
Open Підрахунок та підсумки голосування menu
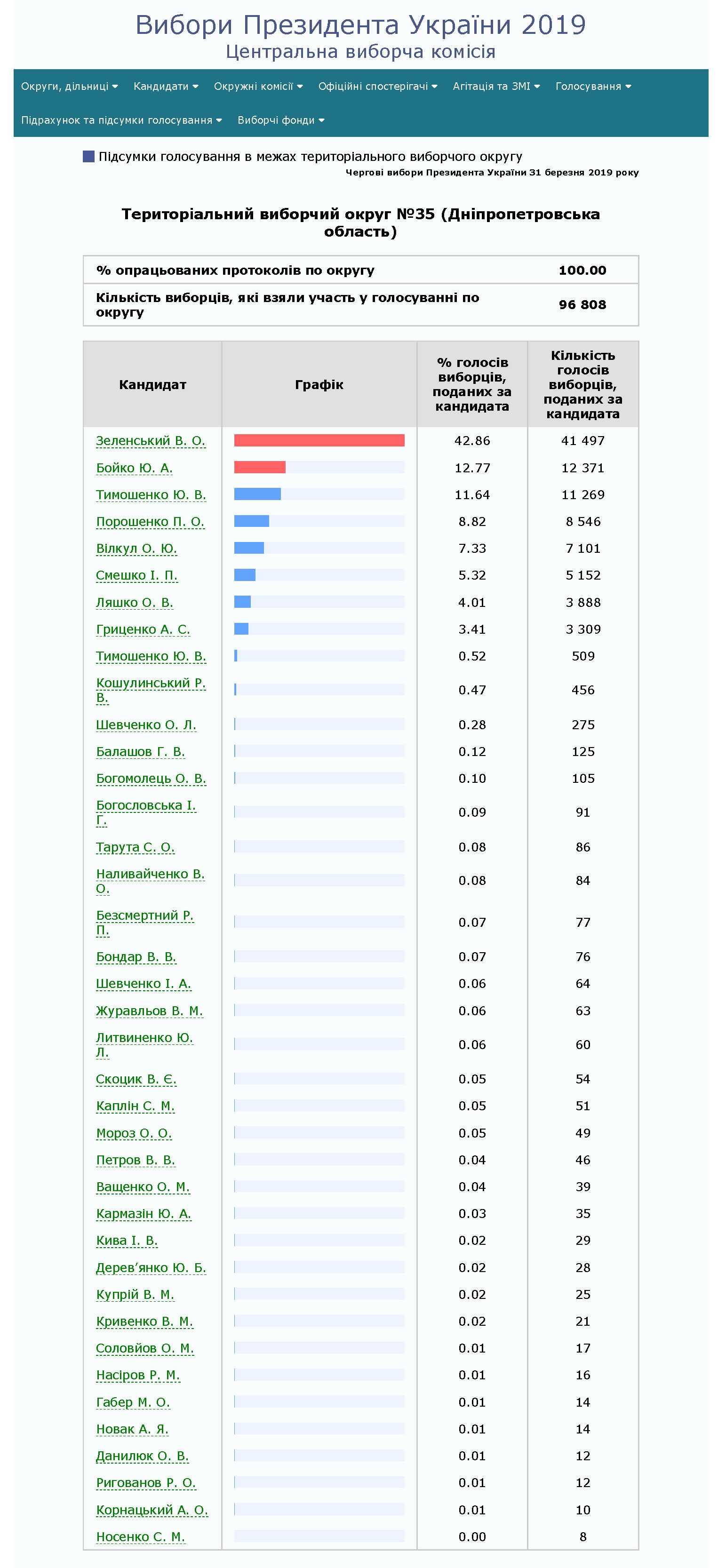coord(121,120)
